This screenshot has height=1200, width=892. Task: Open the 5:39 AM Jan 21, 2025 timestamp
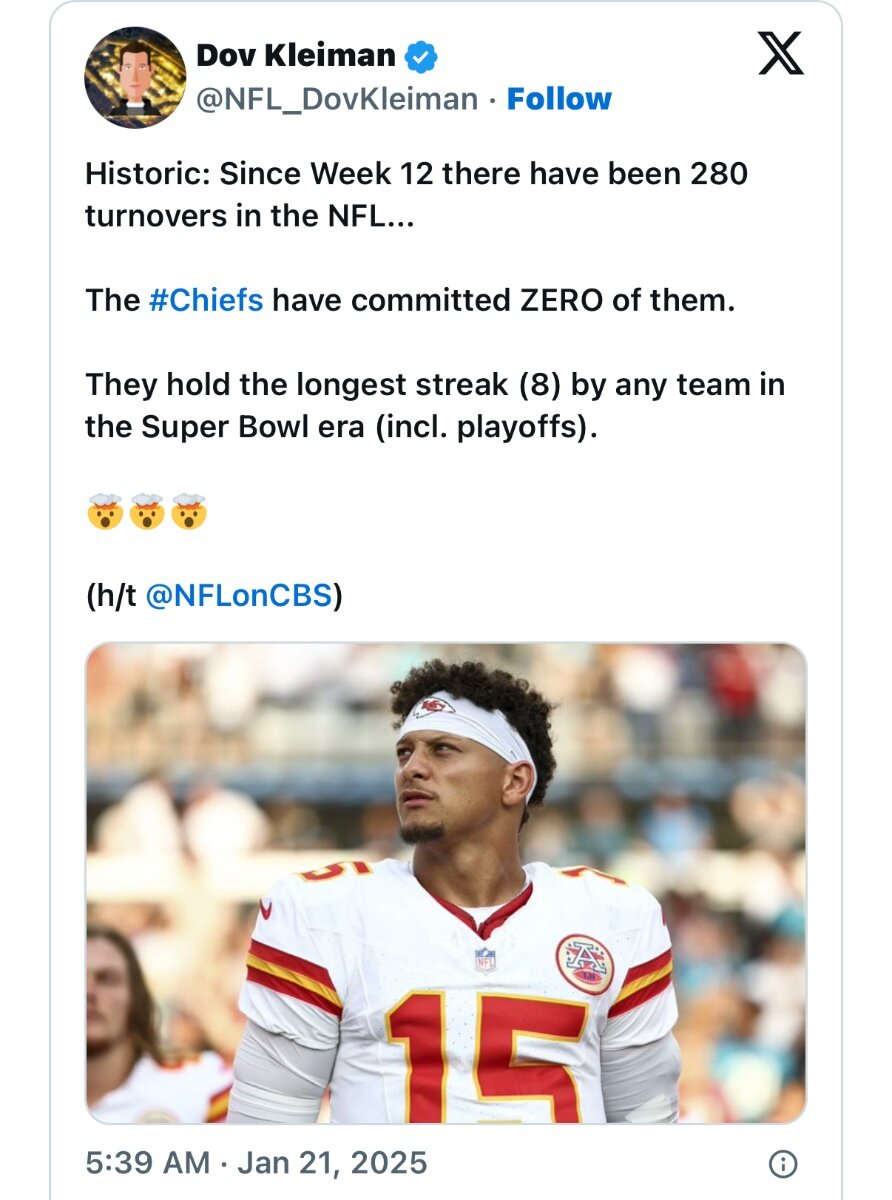(x=257, y=1163)
